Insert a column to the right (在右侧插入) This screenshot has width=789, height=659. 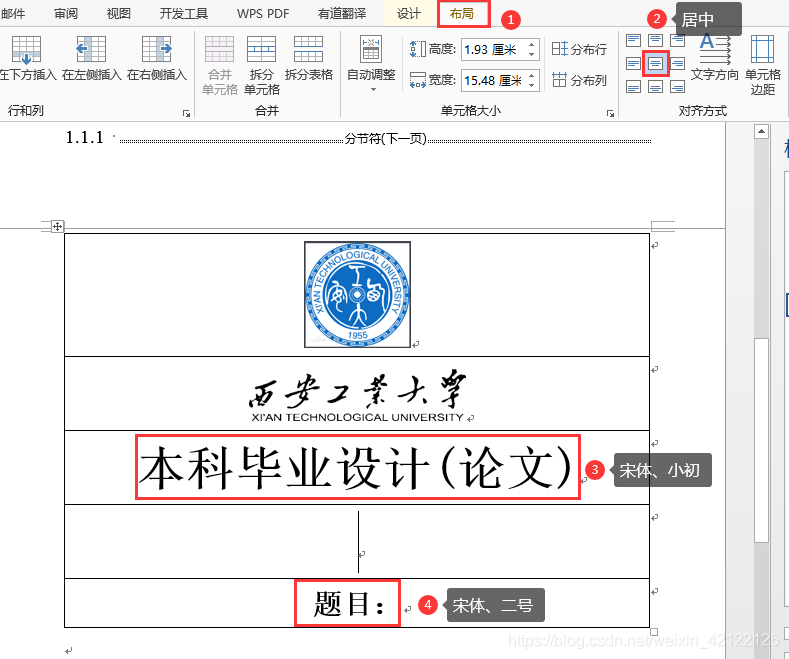tap(156, 58)
